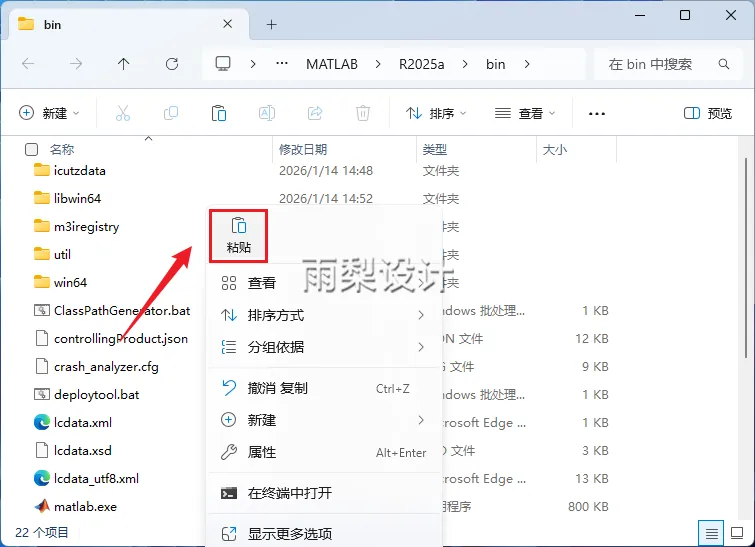Choose Undo Copy in context menu
Screen dimensions: 755x547
tap(325, 388)
